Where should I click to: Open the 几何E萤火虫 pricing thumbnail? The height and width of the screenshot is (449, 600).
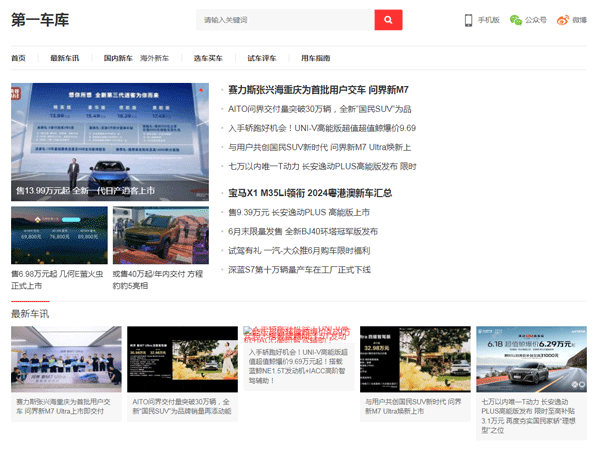(59, 235)
